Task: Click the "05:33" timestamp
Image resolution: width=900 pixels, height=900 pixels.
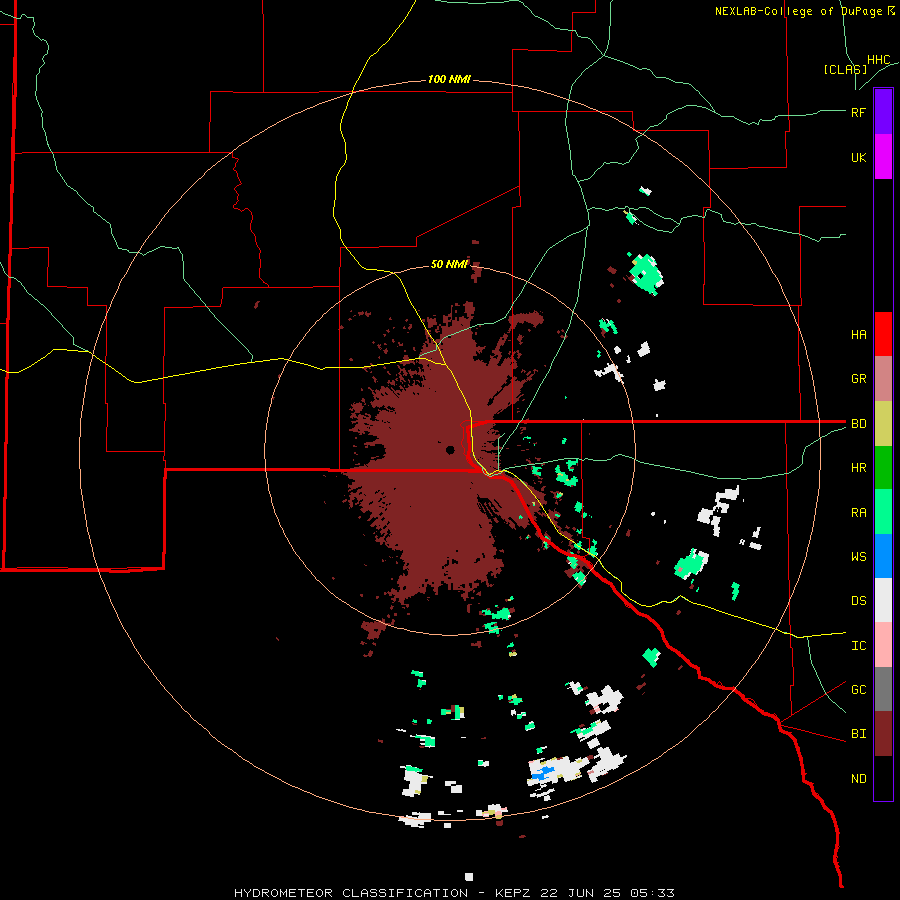Action: pyautogui.click(x=653, y=893)
